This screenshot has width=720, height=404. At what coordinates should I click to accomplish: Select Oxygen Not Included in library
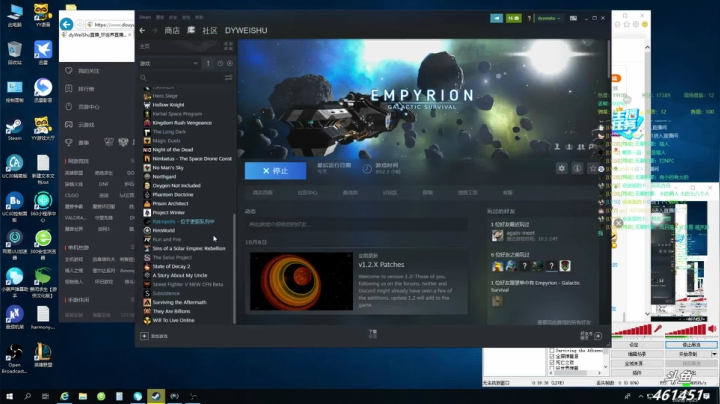(176, 185)
